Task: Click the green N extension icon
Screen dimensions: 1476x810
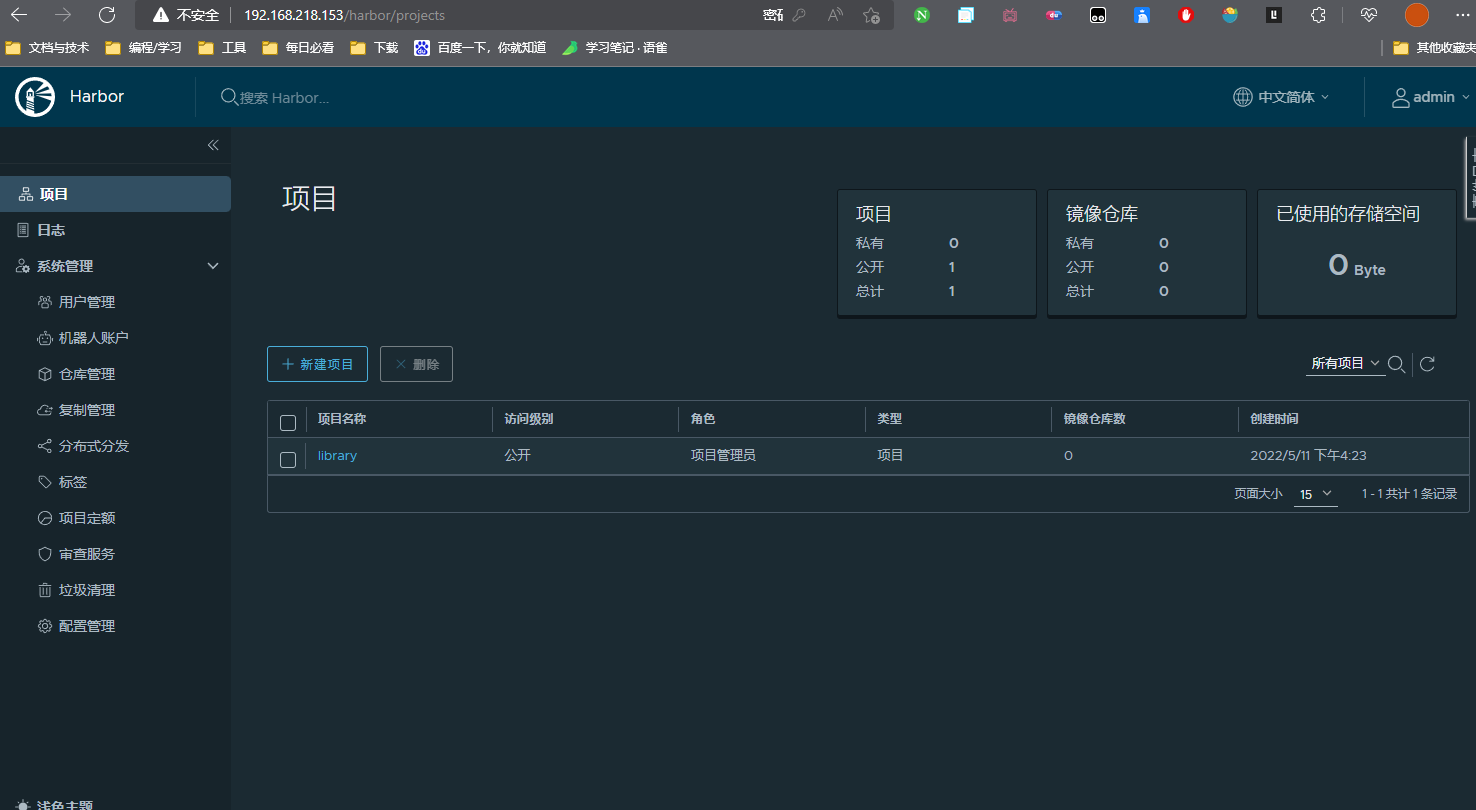Action: (x=922, y=15)
